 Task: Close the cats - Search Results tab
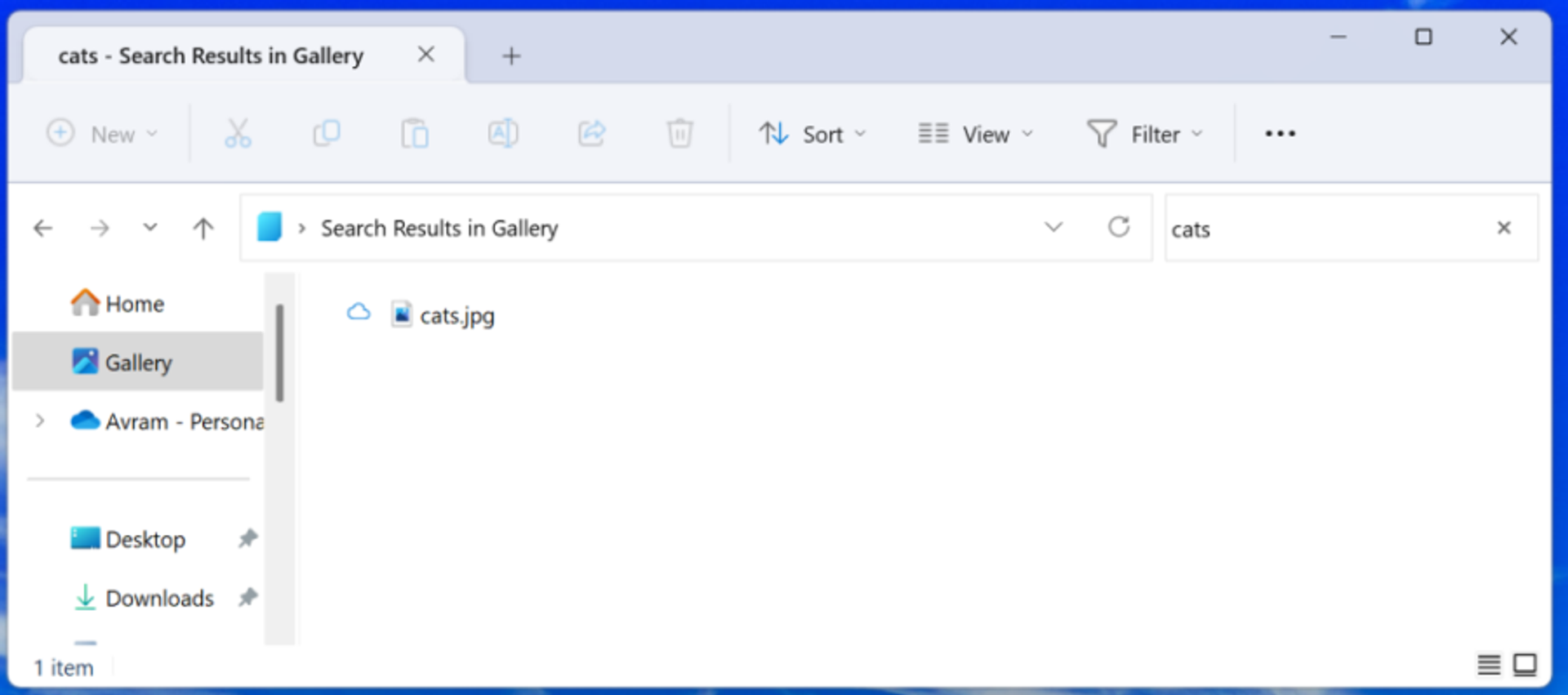[x=425, y=55]
